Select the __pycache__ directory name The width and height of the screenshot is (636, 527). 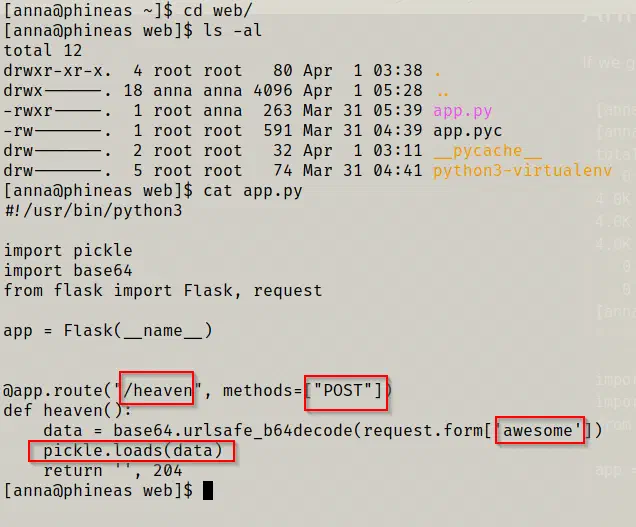tap(487, 151)
